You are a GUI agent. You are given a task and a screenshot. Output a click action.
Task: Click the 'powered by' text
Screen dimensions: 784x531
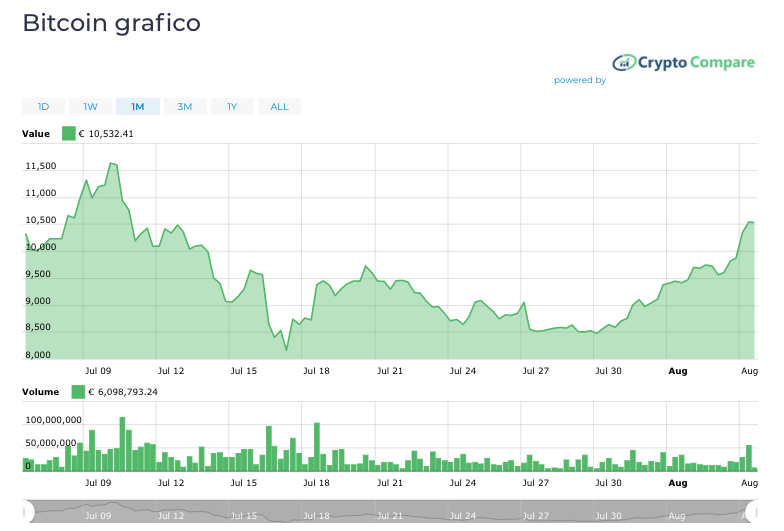pyautogui.click(x=580, y=80)
